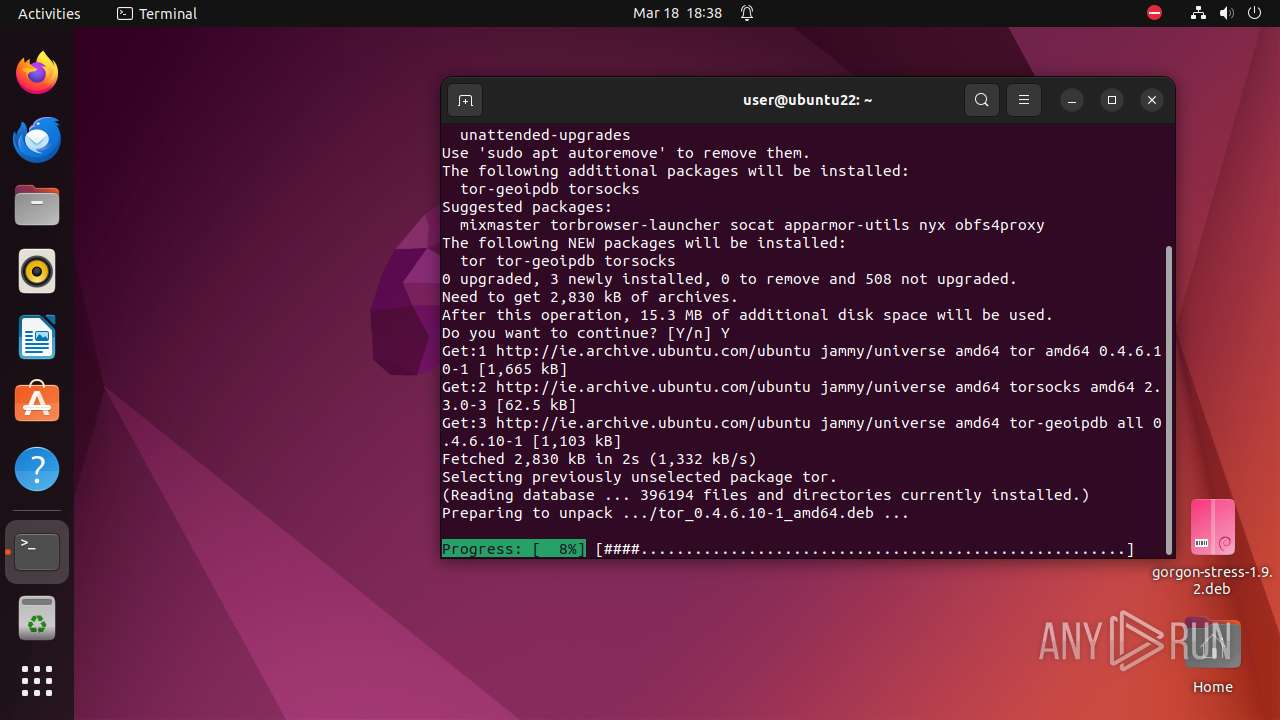
Task: Open the Help question mark icon
Action: (x=37, y=469)
